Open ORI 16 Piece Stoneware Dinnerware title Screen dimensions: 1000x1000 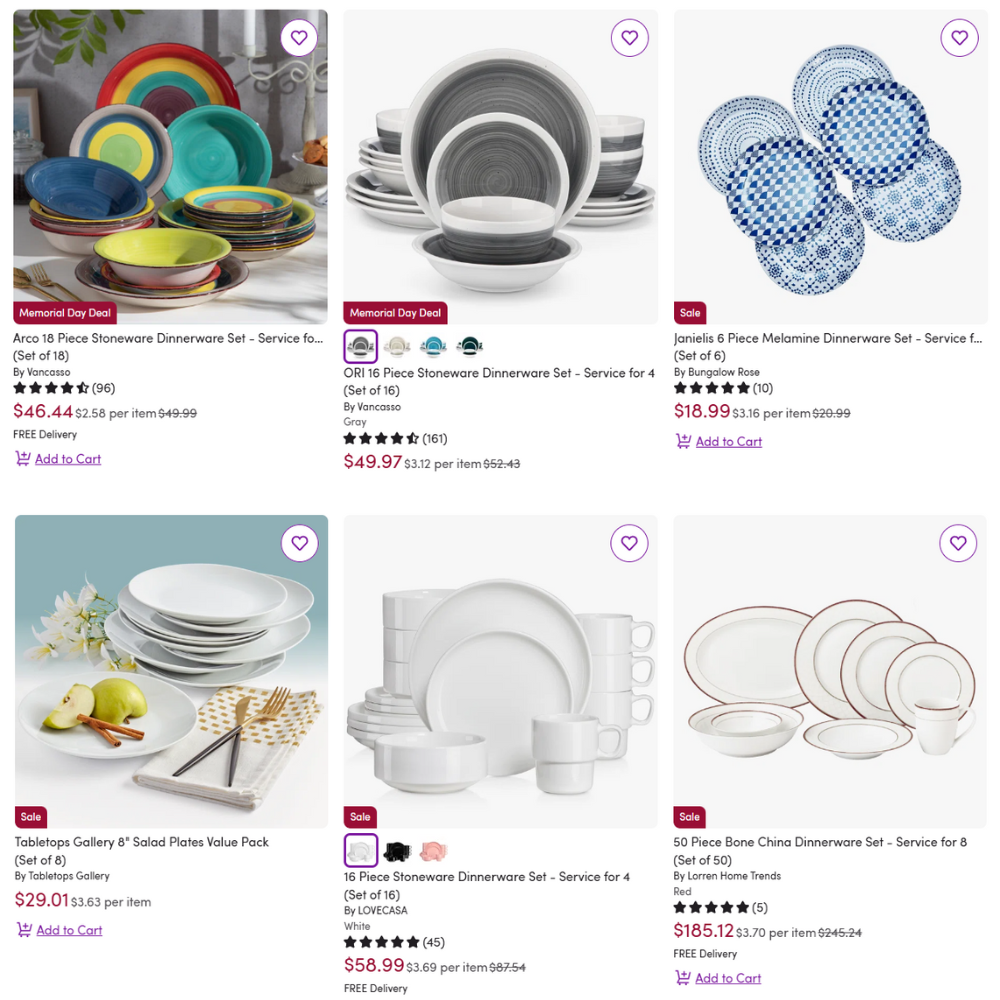tap(499, 373)
